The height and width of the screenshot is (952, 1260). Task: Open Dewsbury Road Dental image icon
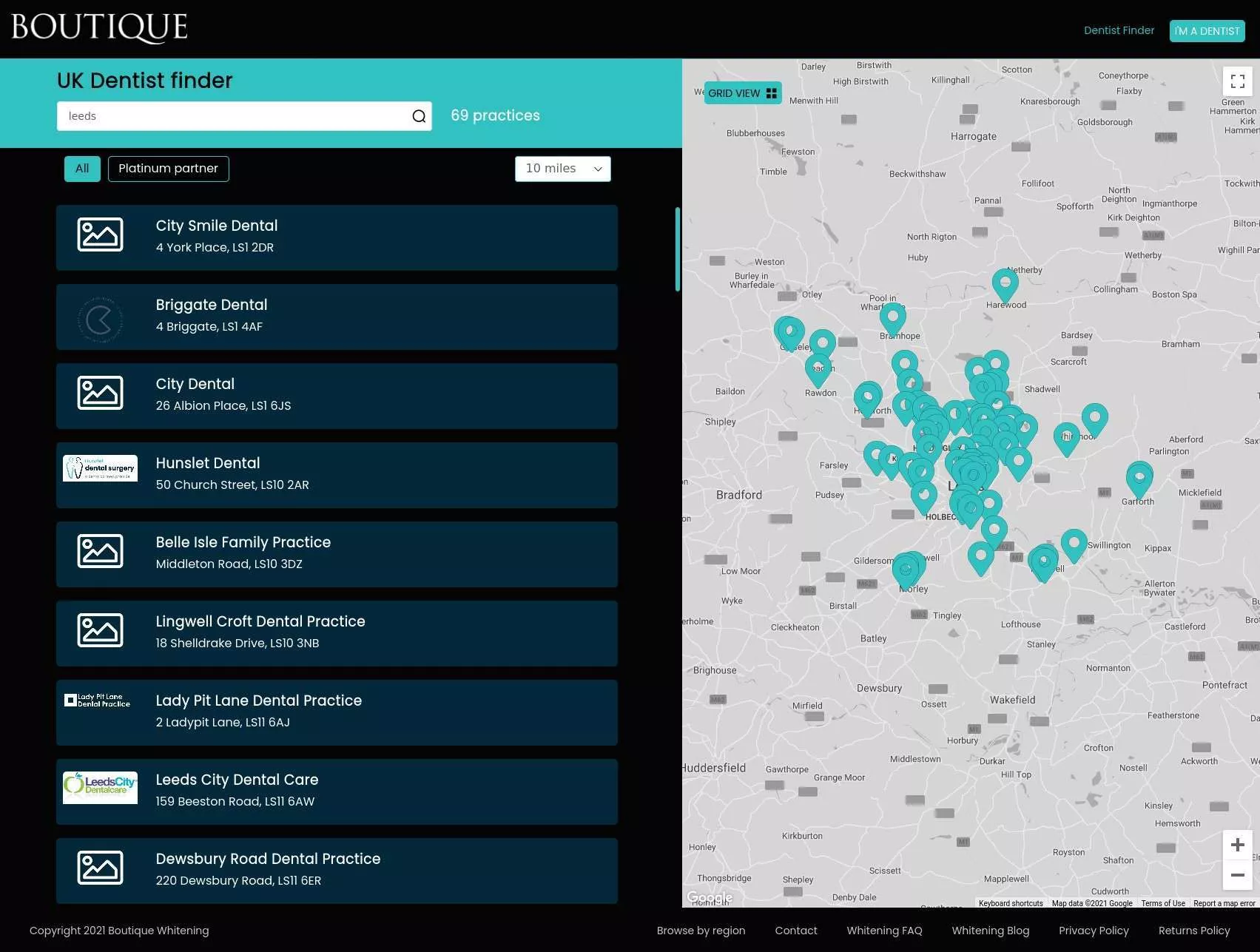pos(100,868)
